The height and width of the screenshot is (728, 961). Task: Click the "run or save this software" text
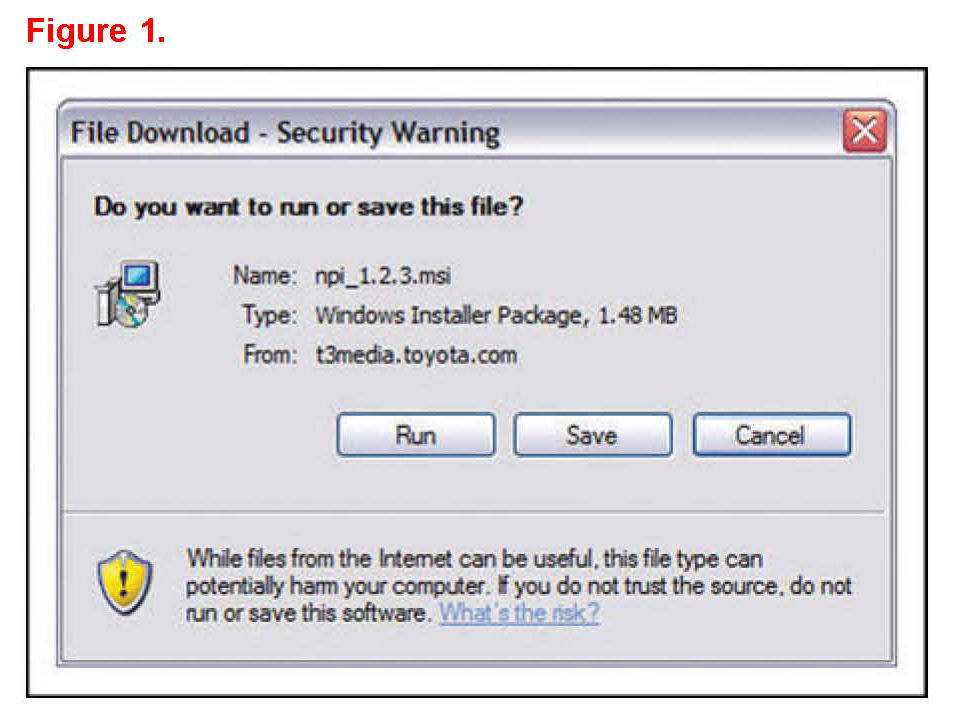click(x=308, y=612)
